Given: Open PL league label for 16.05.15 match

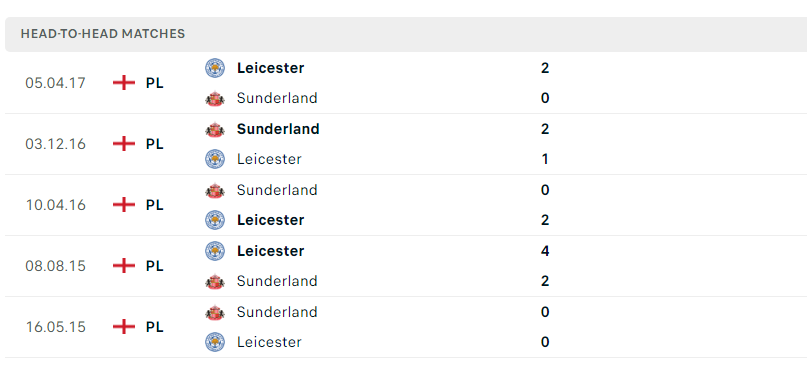Looking at the screenshot, I should click(154, 327).
